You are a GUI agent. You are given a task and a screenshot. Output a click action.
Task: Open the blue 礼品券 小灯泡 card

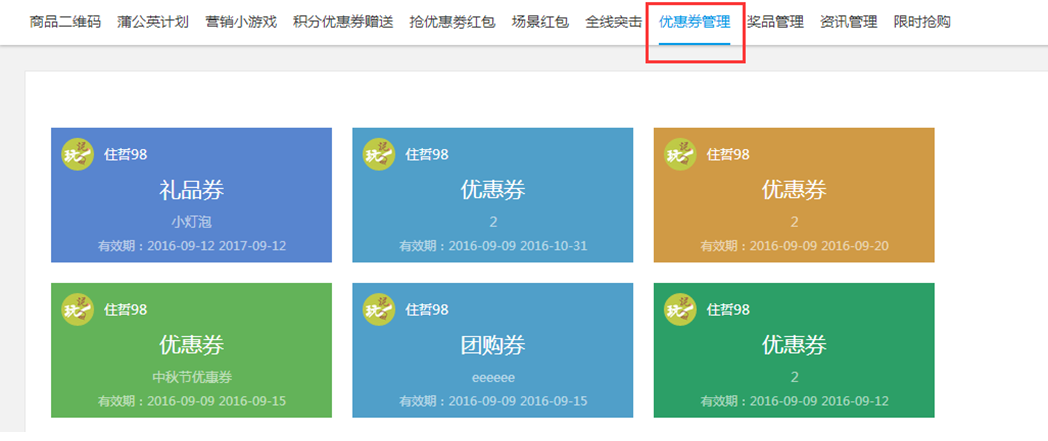pos(191,196)
